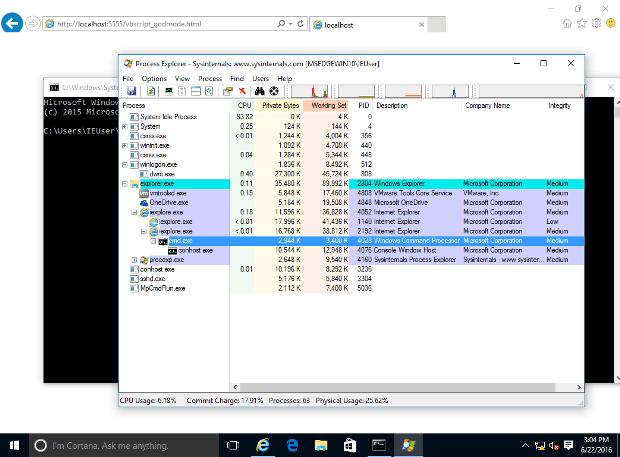Collapse the explorer.exe process tree
Viewport: 620px width, 457px height.
(125, 184)
